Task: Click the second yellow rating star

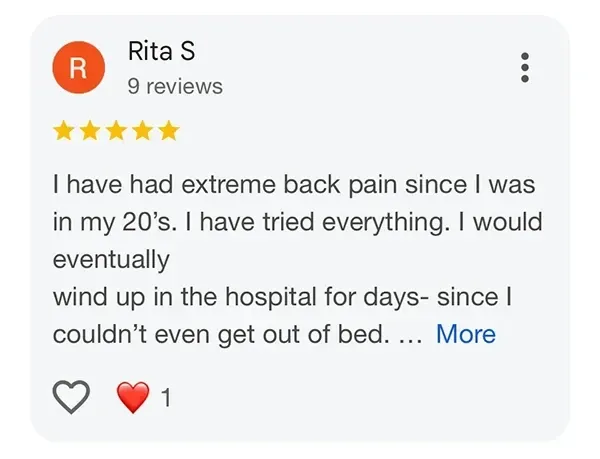Action: coord(91,131)
